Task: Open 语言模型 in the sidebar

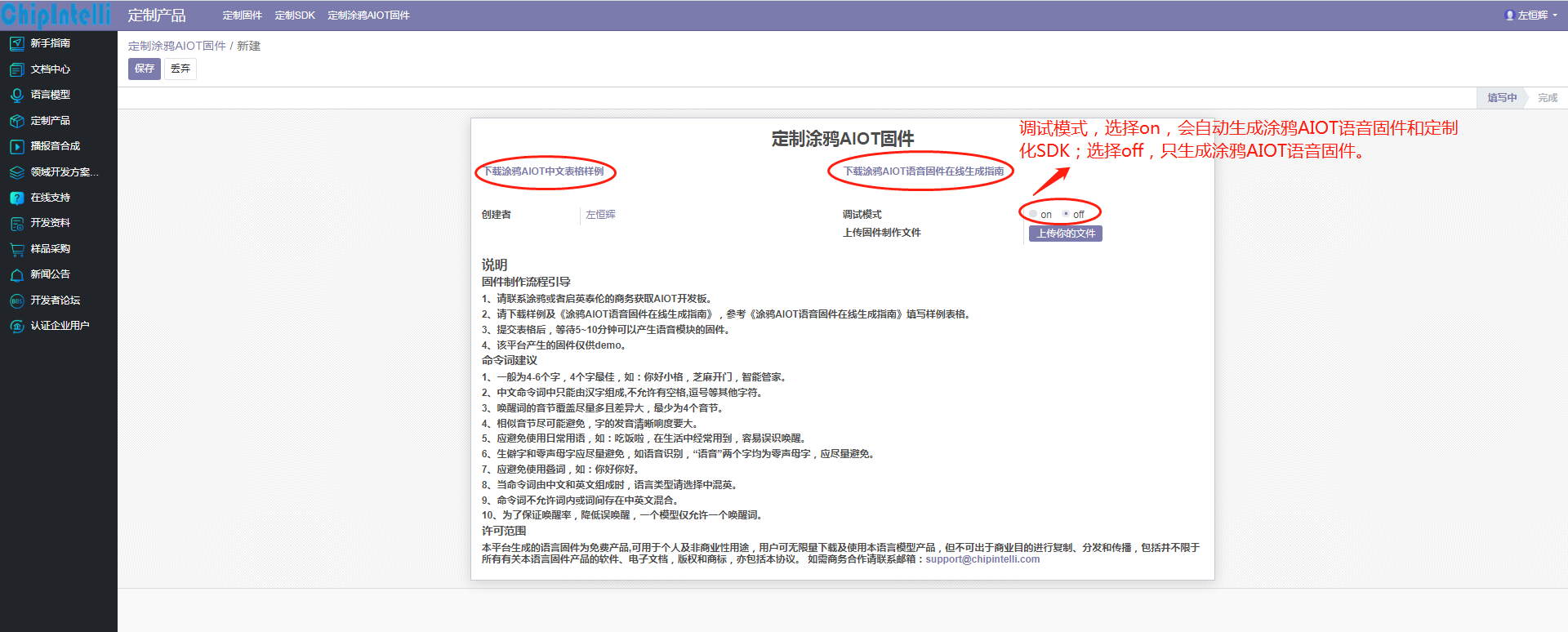Action: (x=51, y=95)
